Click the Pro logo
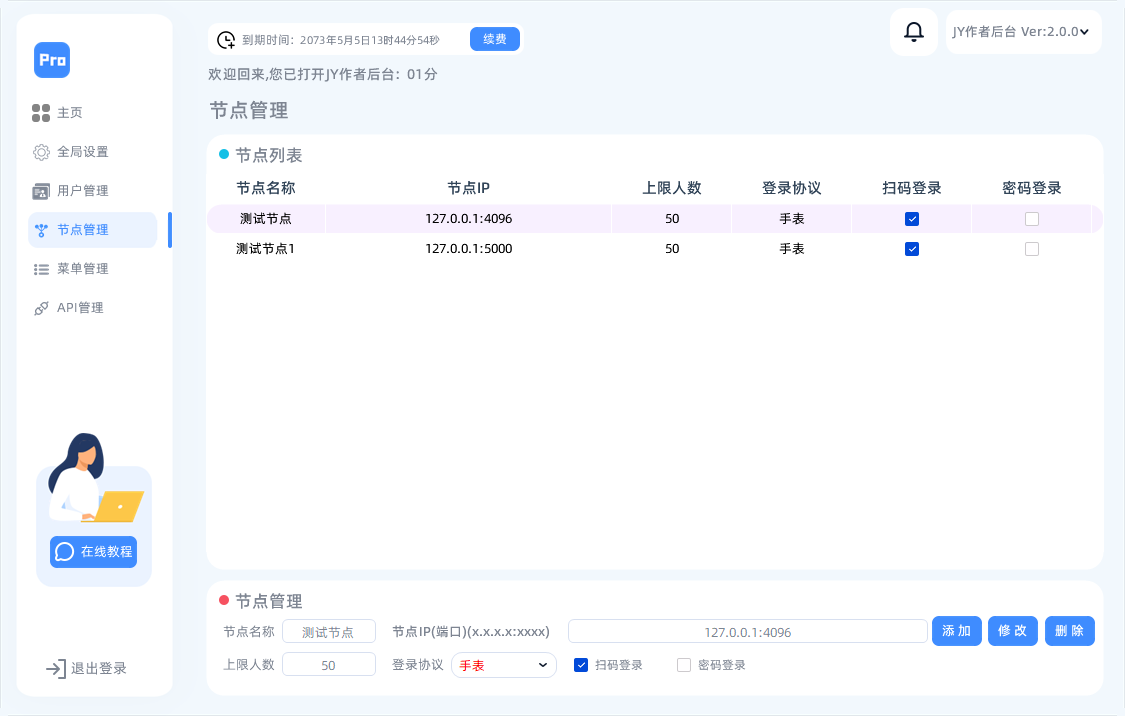Viewport: 1125px width, 716px height. pyautogui.click(x=51, y=60)
